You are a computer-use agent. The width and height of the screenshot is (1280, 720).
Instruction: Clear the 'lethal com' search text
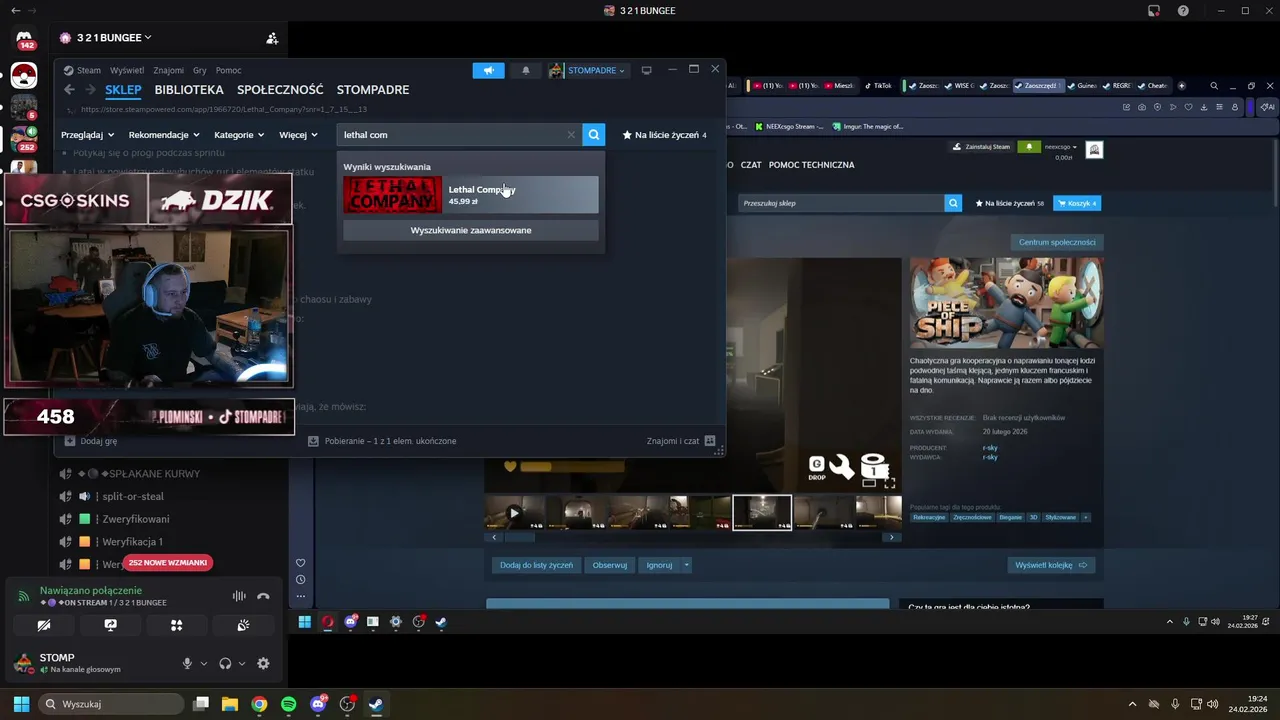pos(571,135)
